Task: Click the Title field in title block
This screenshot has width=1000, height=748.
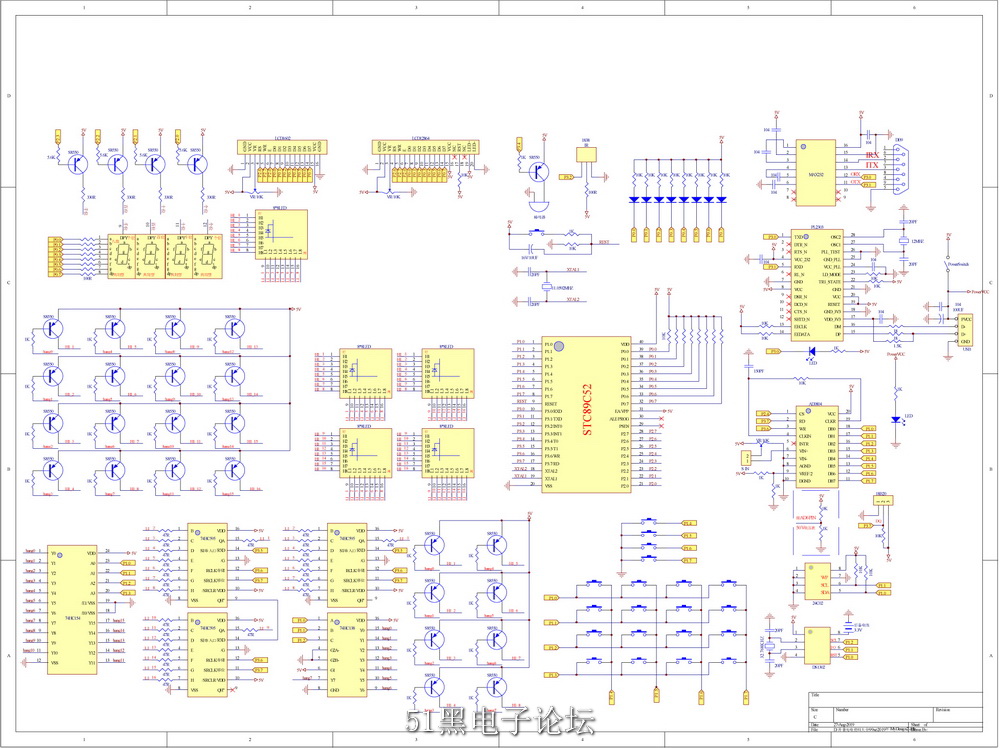Action: (x=895, y=698)
